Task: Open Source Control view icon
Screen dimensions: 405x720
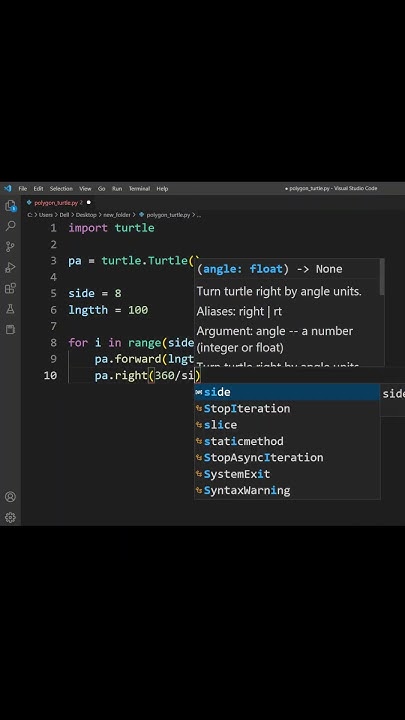Action: 10,247
